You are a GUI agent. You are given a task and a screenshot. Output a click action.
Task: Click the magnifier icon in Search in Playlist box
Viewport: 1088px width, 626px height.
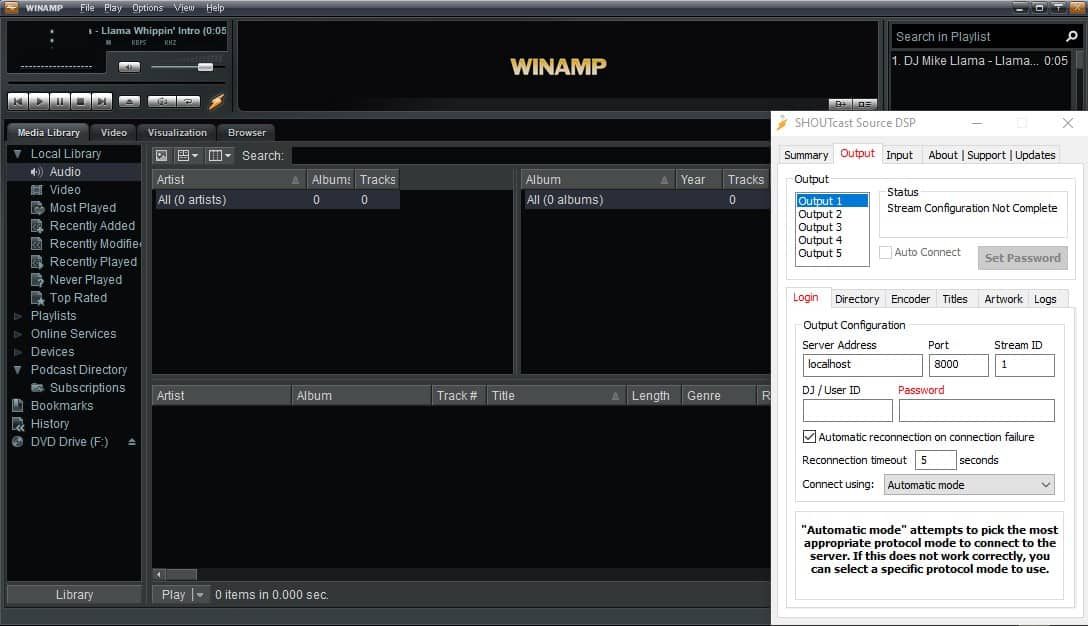[x=1070, y=36]
